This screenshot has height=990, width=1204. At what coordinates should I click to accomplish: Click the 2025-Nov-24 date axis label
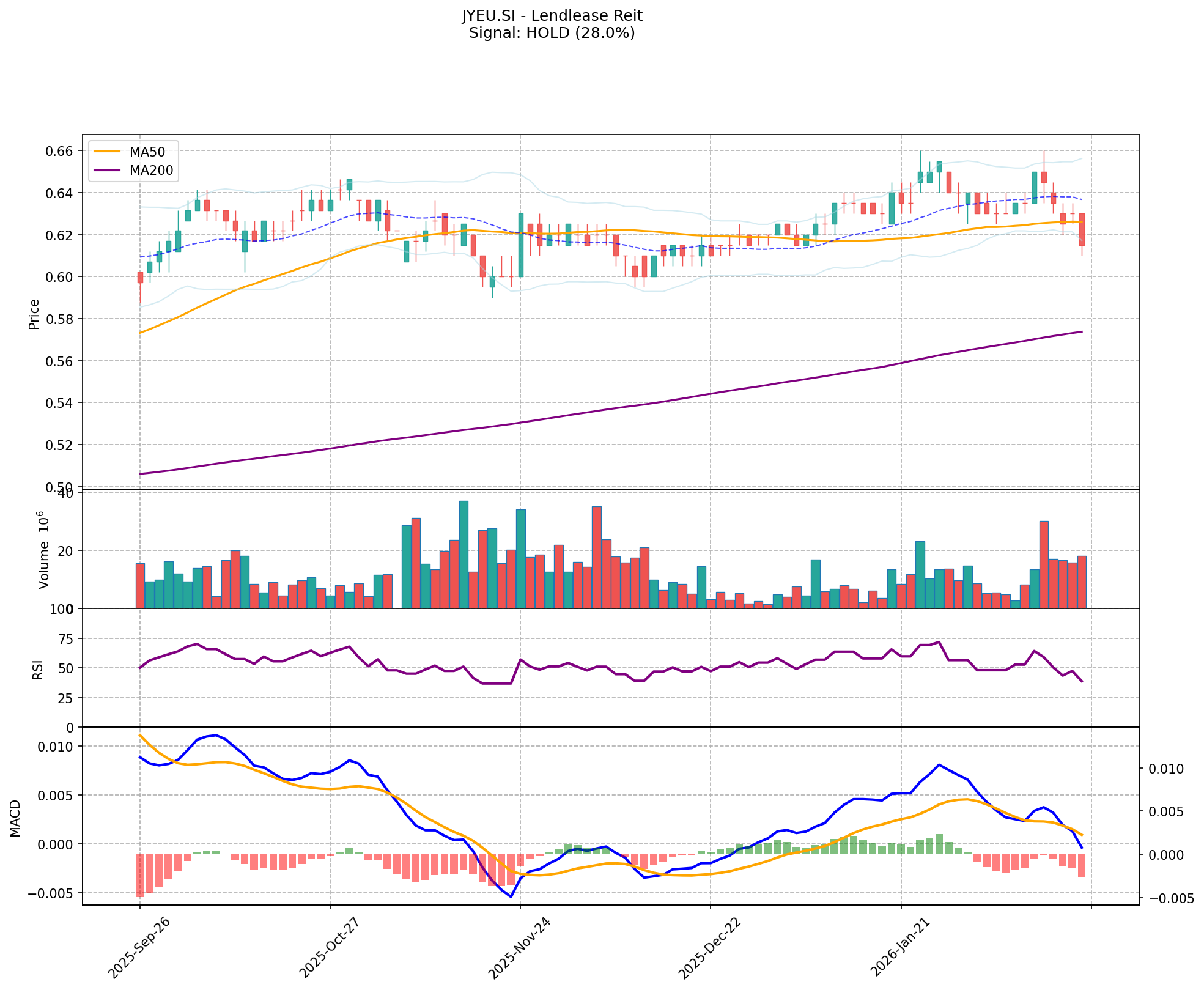(519, 947)
